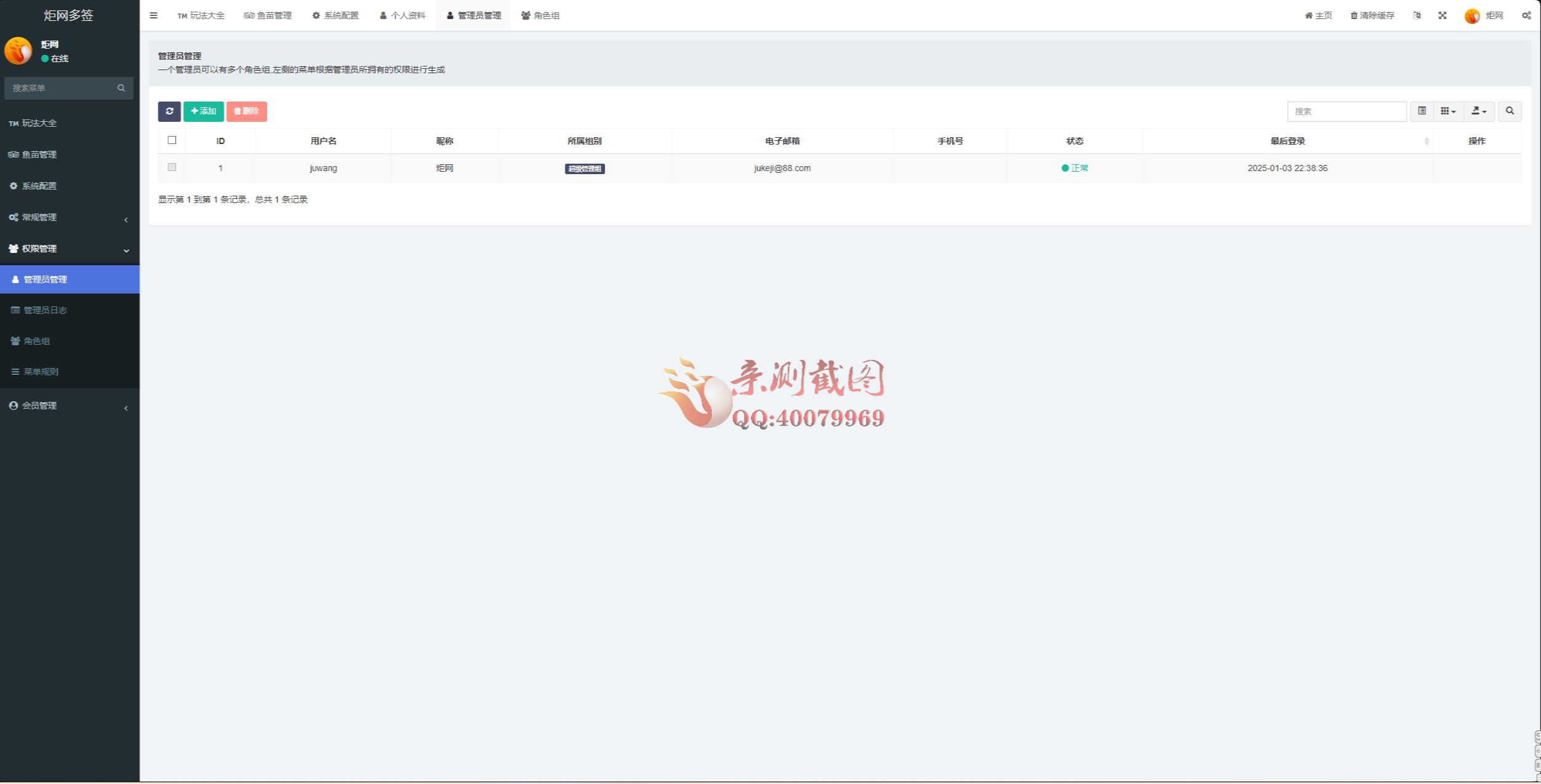This screenshot has width=1541, height=784.
Task: Open the export data dropdown
Action: point(1478,111)
